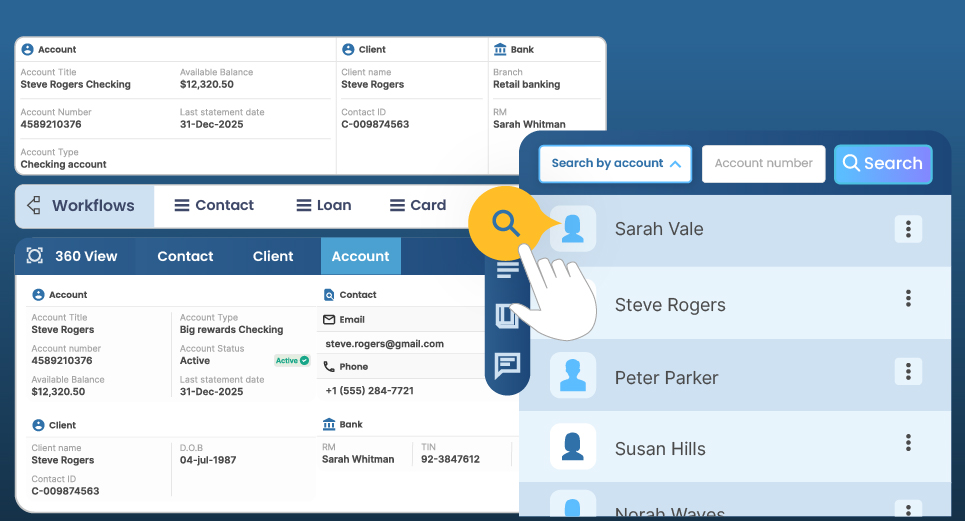Switch to the Contact tab in 360 bar
Screen dimensions: 965x521
click(x=185, y=256)
